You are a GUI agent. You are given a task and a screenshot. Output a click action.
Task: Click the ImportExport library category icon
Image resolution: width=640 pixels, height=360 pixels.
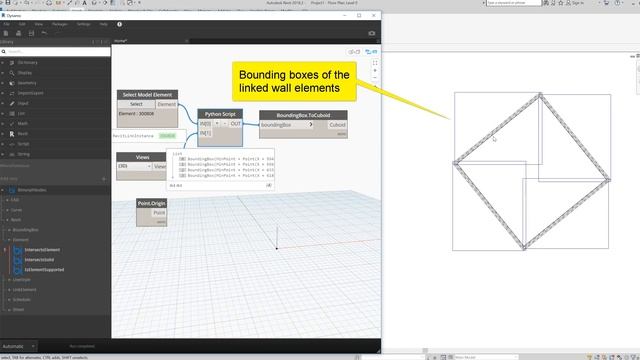click(12, 93)
